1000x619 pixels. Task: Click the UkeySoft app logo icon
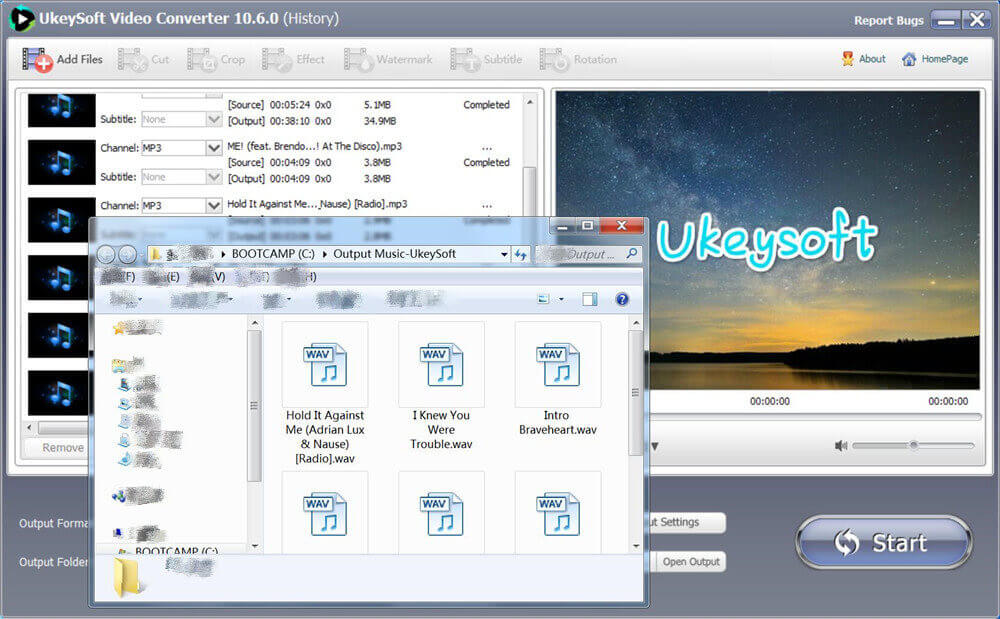(x=22, y=18)
